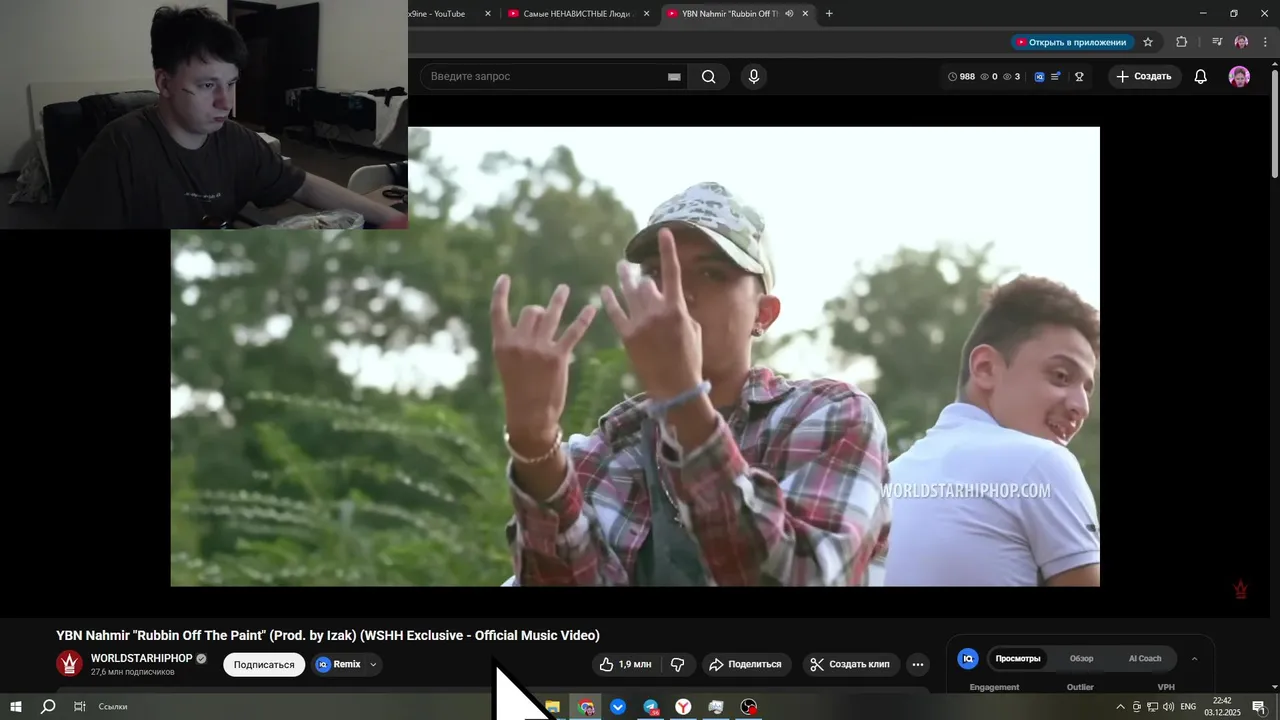Click Открыть в приложении button
The height and width of the screenshot is (720, 1280).
tap(1071, 42)
